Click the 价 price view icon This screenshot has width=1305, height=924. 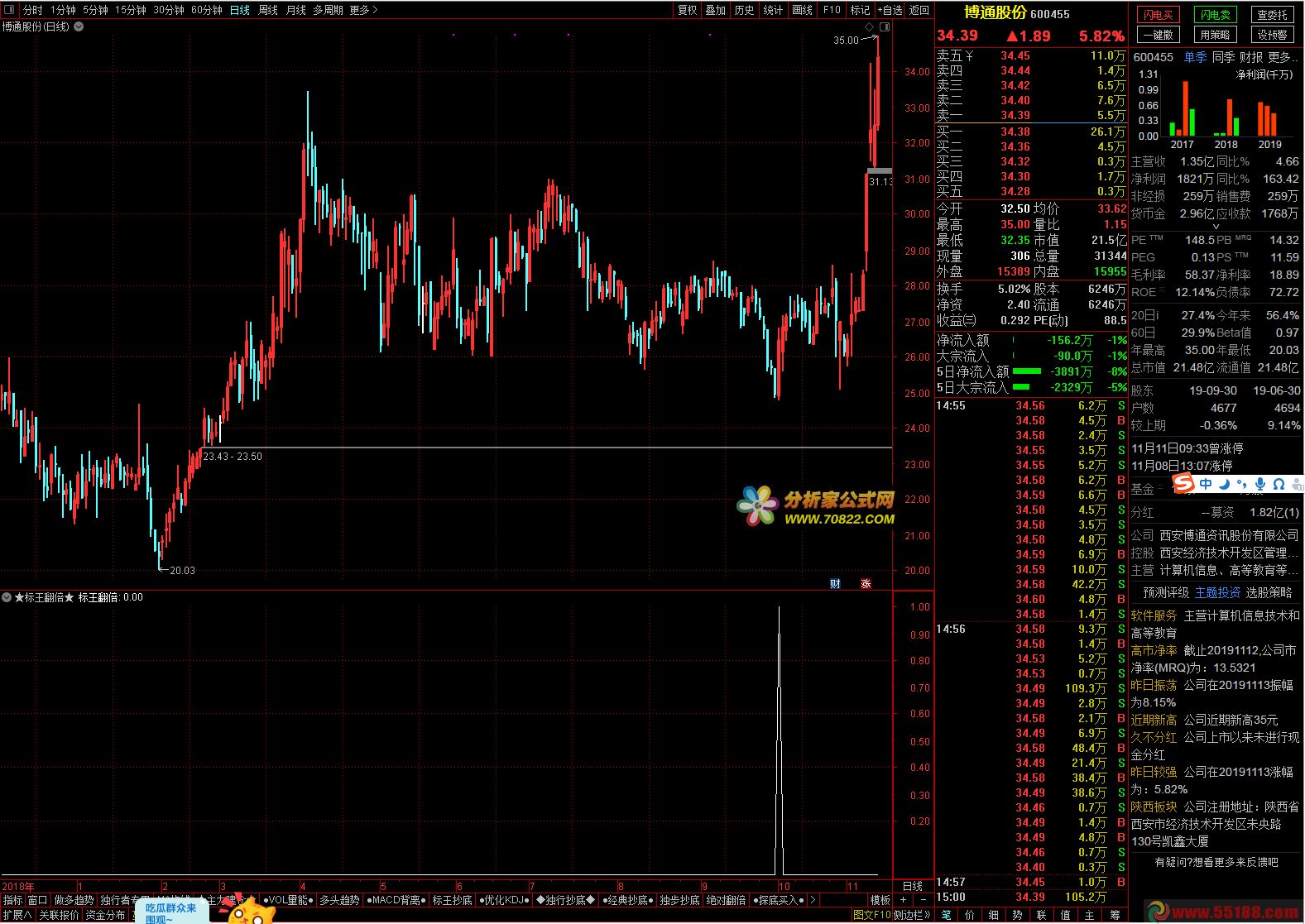pos(970,915)
